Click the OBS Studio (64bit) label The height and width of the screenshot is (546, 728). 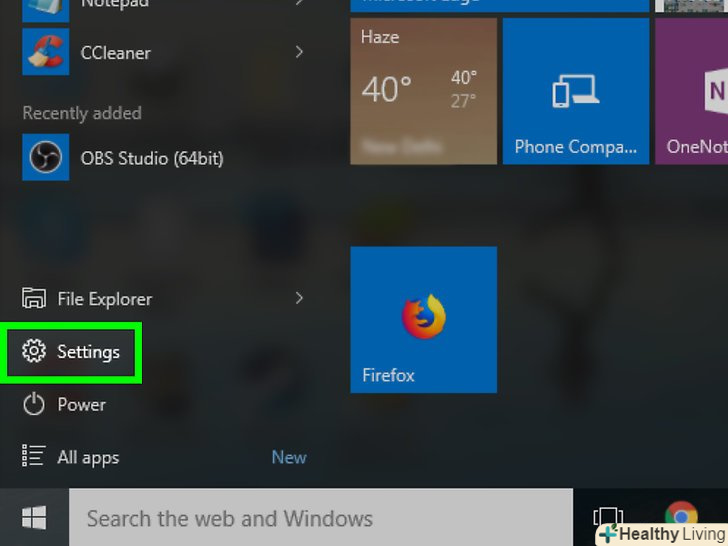coord(152,158)
